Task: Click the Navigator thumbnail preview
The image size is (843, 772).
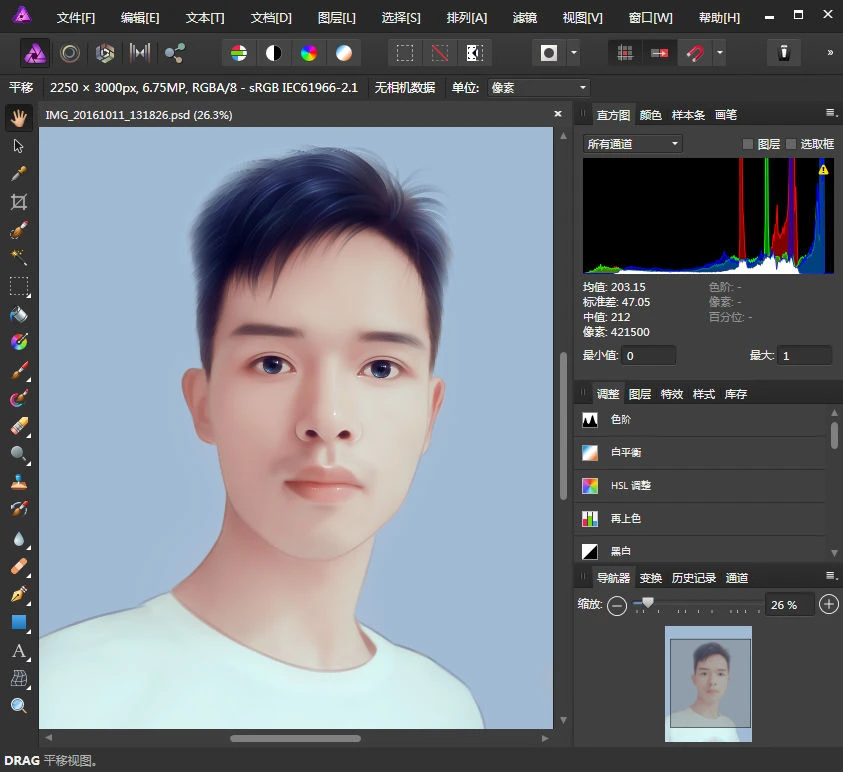Action: pos(708,685)
